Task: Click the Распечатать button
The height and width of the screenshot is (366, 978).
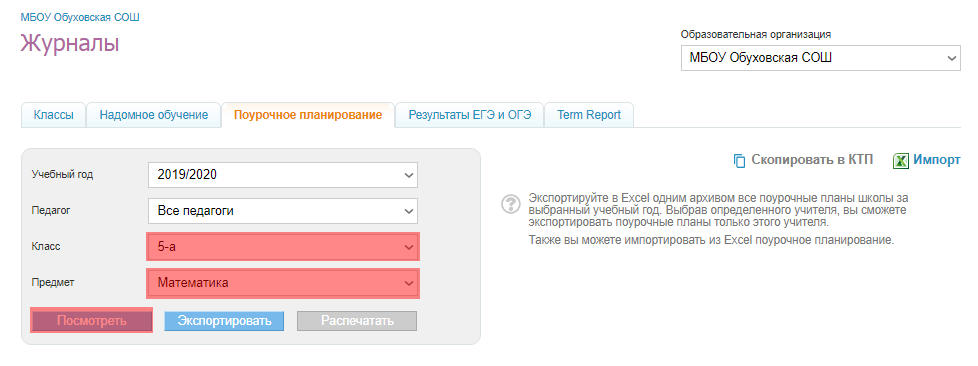Action: [x=357, y=321]
